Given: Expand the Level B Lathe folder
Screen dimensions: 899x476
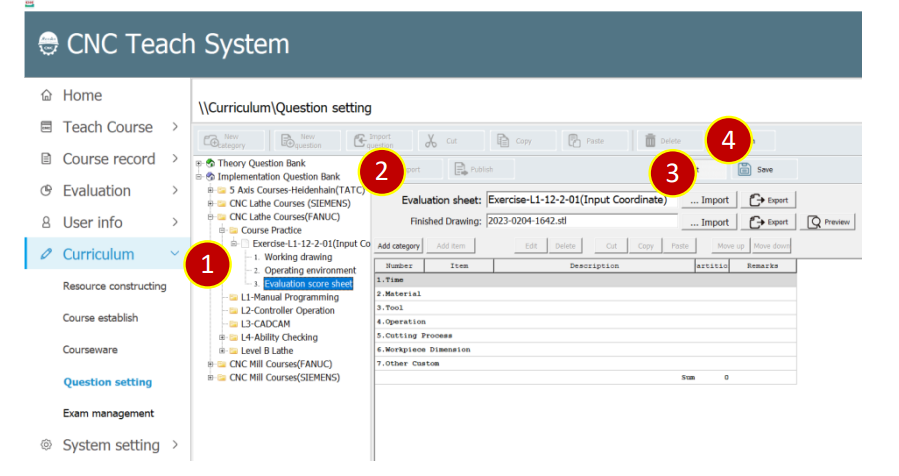Looking at the screenshot, I should 222,350.
